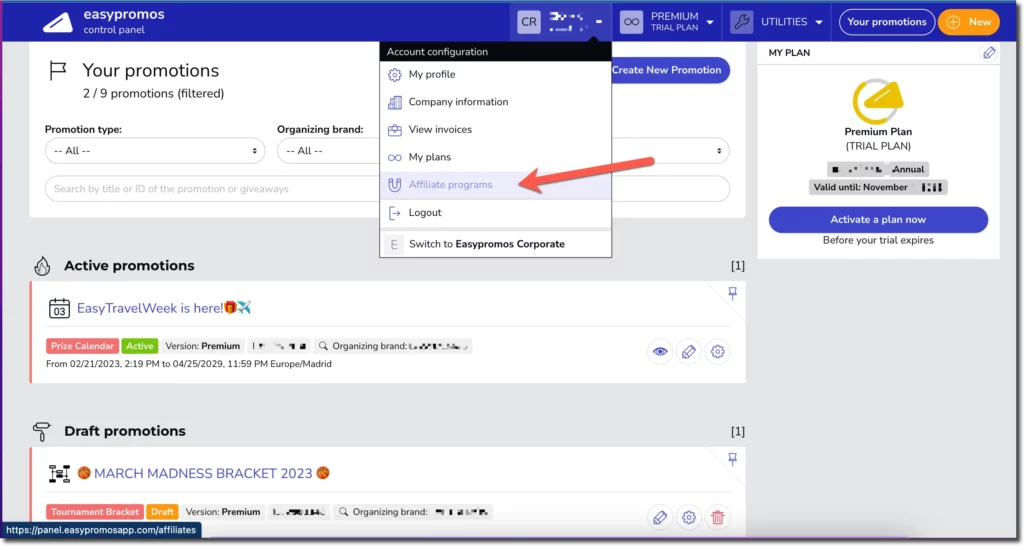
Task: Click the Draft promotions heading
Action: (125, 431)
